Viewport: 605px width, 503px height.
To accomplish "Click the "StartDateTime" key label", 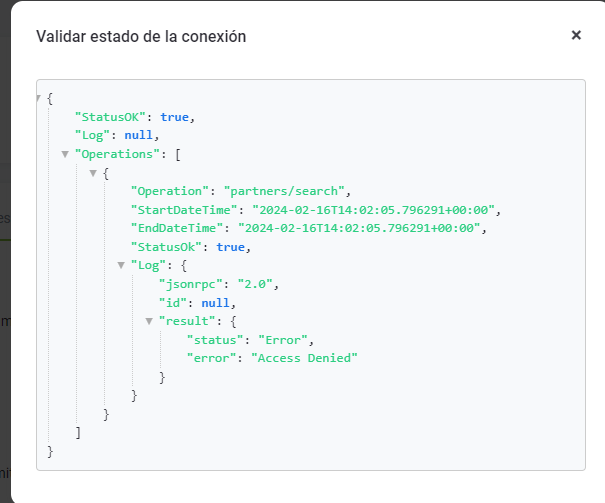I will click(182, 210).
